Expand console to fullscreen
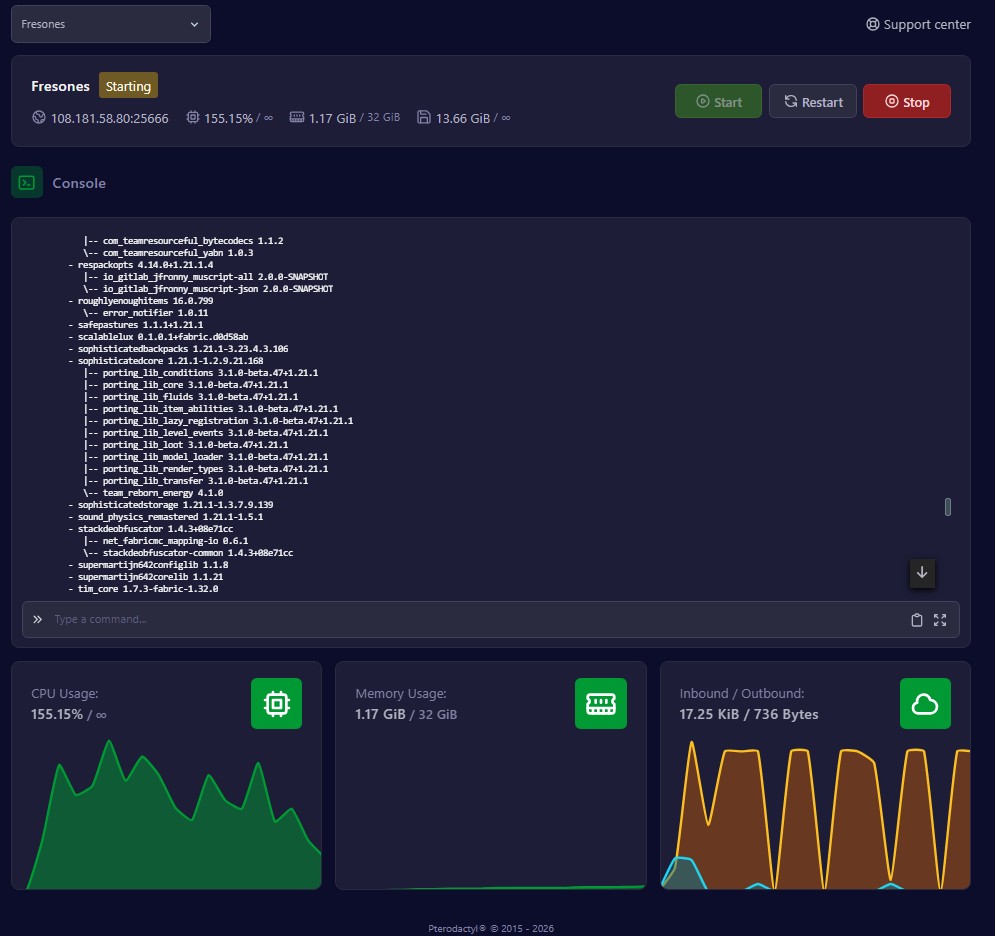 coord(940,620)
